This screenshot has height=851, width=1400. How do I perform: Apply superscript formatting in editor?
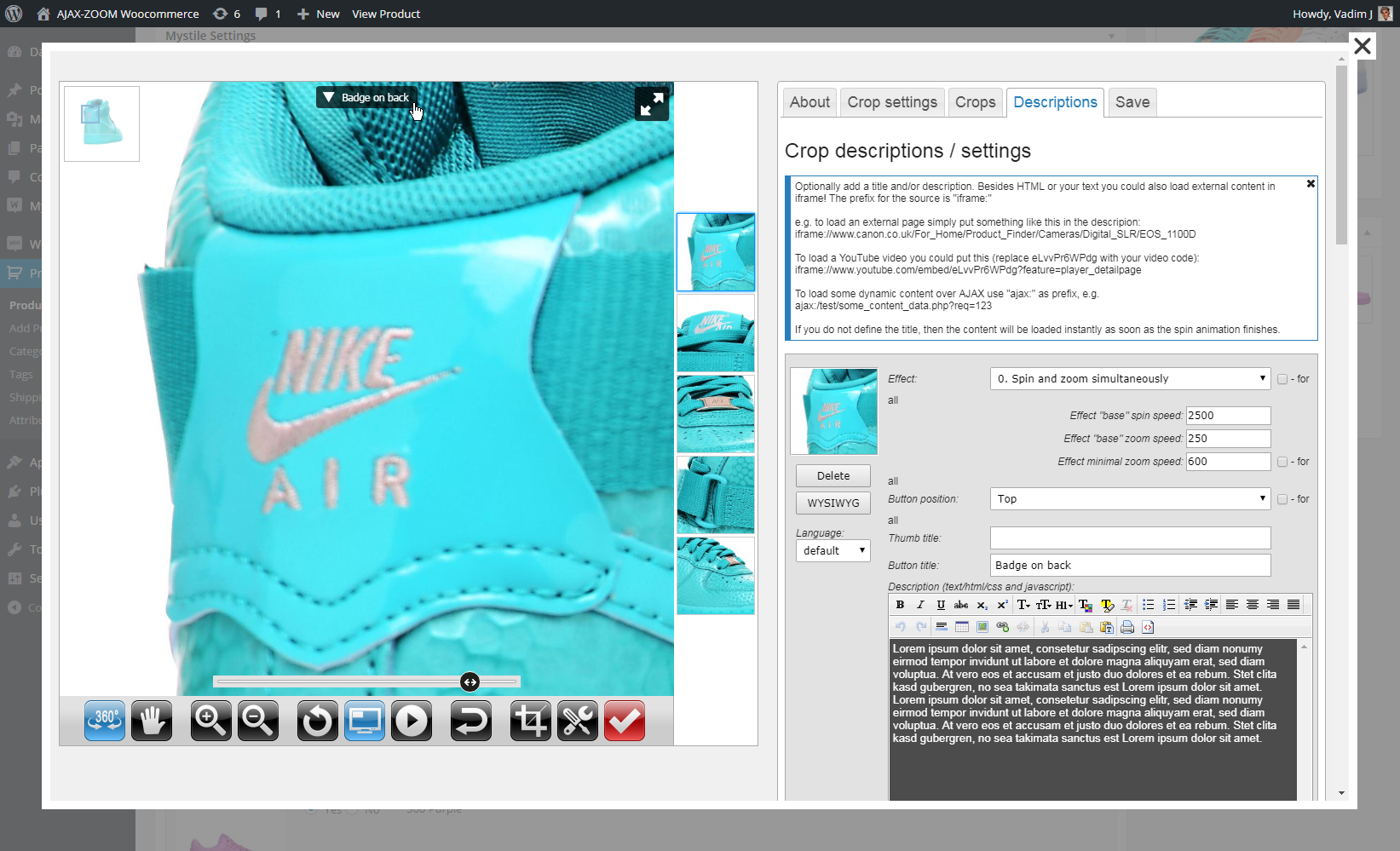(x=1002, y=605)
